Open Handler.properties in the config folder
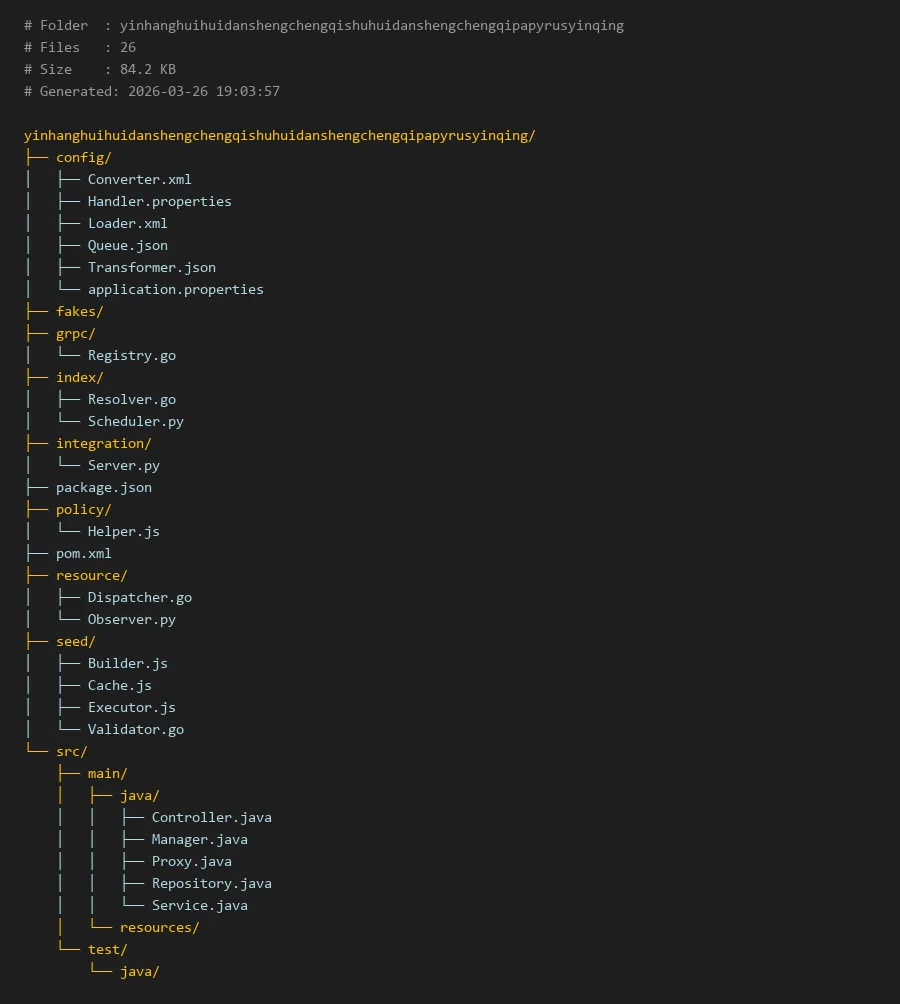This screenshot has height=1004, width=900. [159, 201]
